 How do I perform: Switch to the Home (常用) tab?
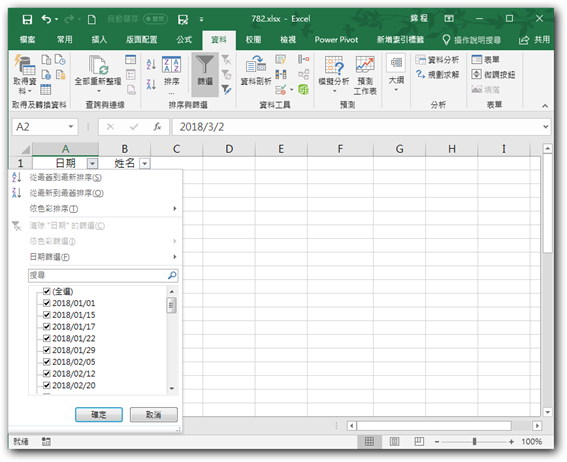point(64,39)
